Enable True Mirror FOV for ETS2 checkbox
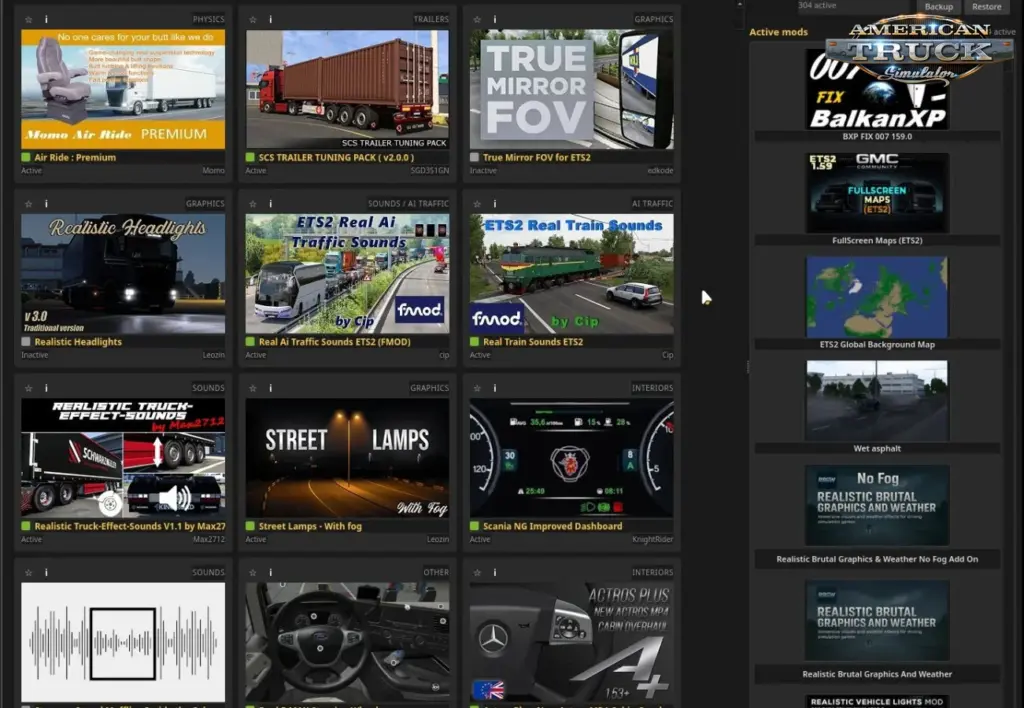1024x708 pixels. coord(475,157)
